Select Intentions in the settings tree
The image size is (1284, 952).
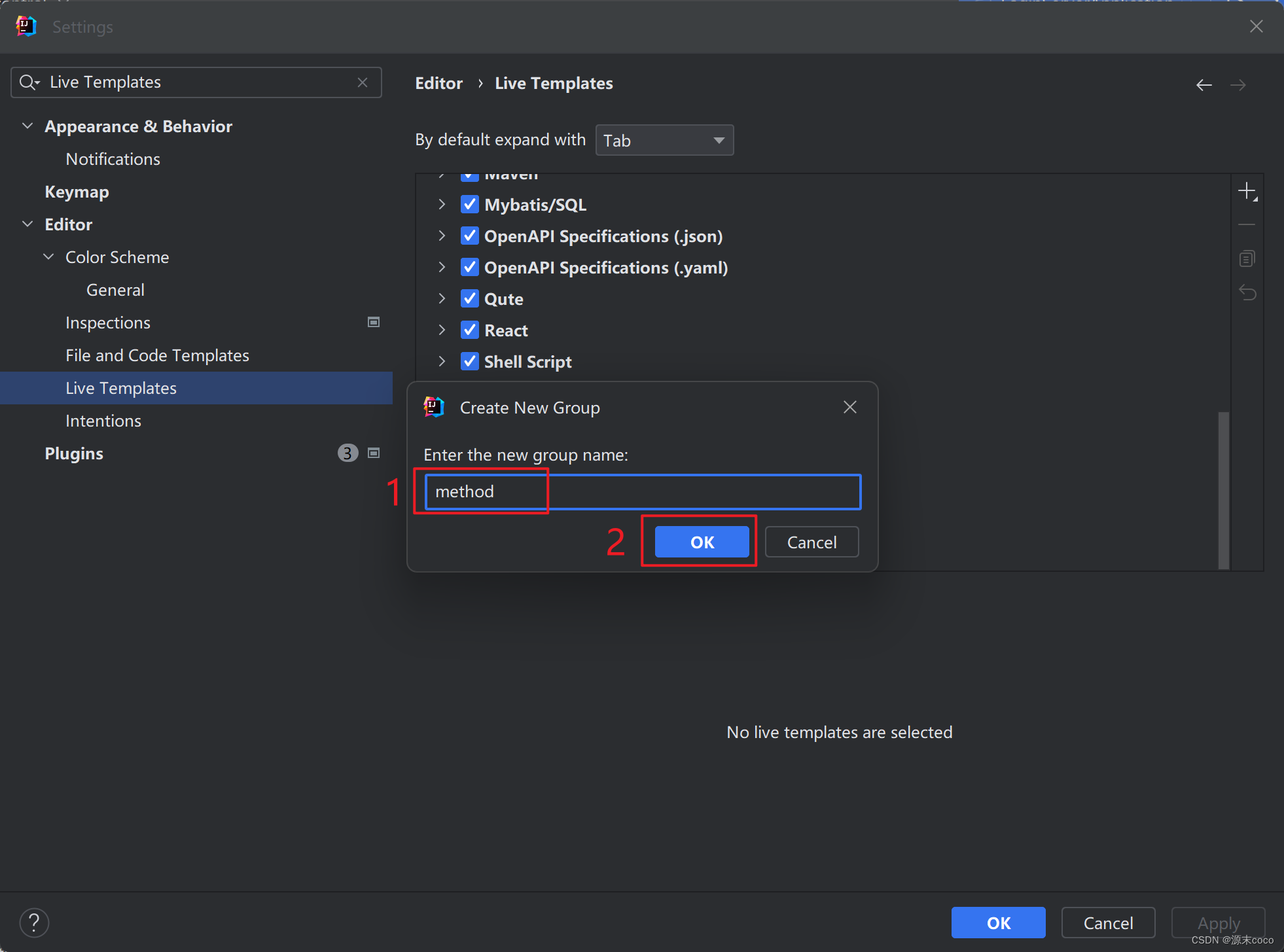[103, 421]
